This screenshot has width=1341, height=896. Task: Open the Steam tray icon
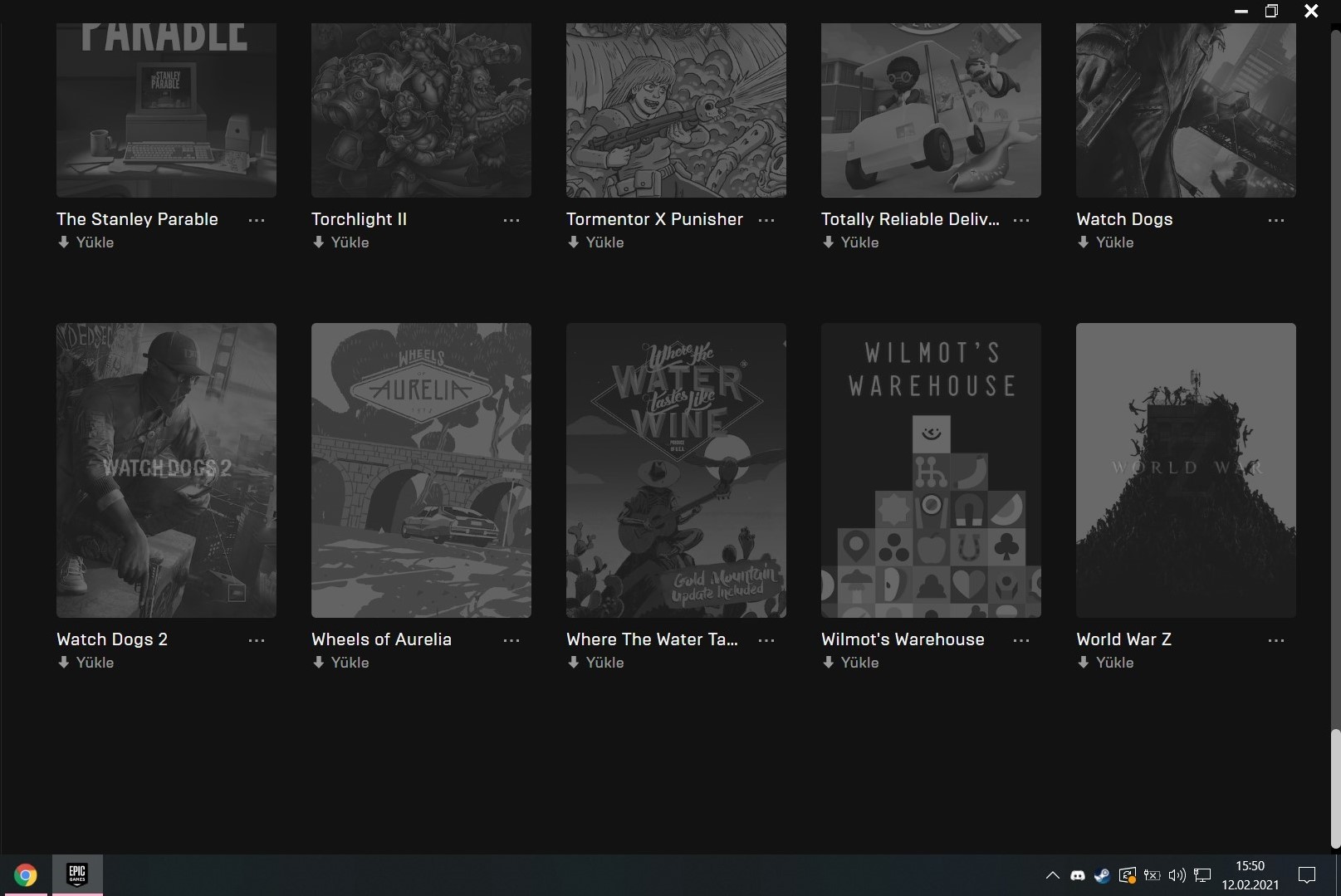click(1102, 875)
